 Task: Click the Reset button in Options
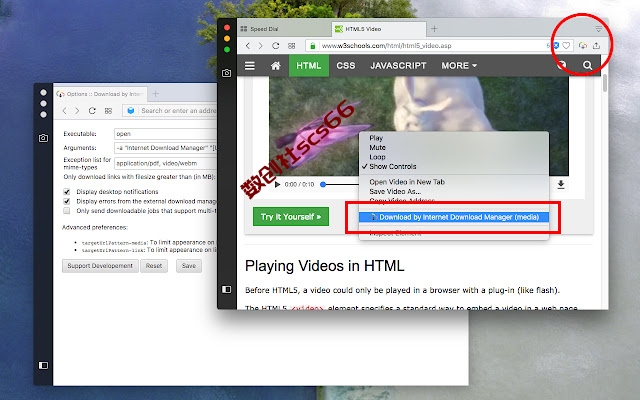(154, 266)
